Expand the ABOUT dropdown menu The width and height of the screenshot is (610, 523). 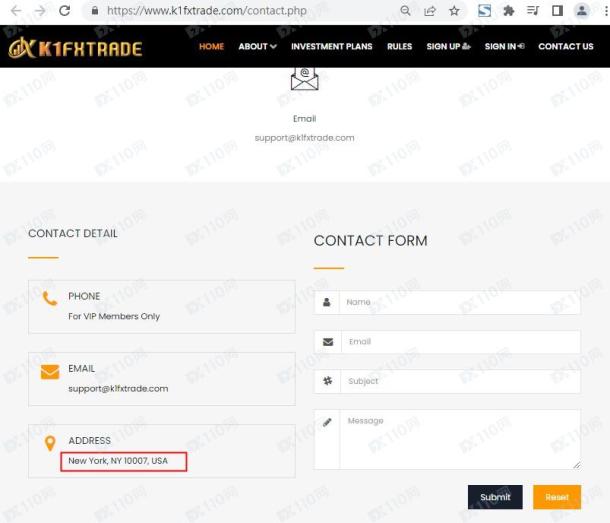pos(257,47)
